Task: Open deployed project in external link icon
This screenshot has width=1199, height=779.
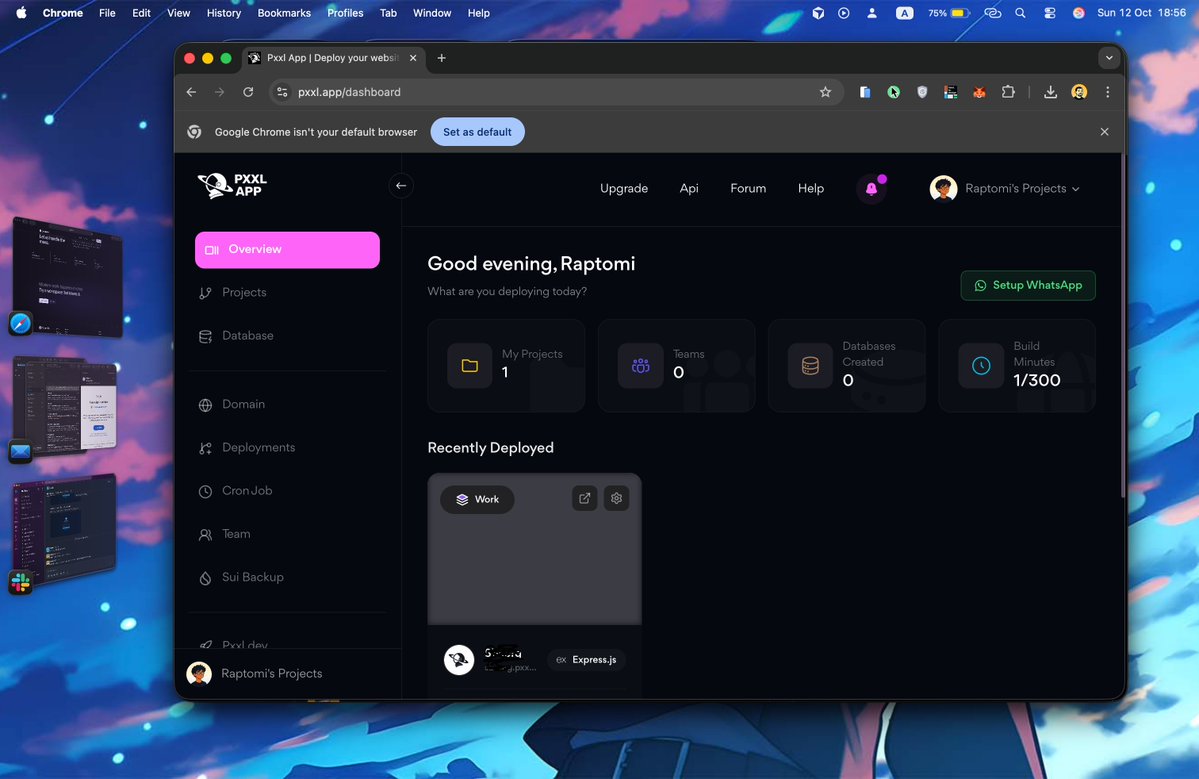Action: [584, 498]
